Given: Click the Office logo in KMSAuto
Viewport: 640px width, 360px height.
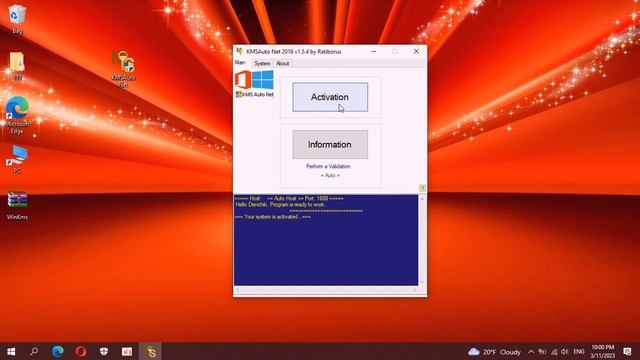Looking at the screenshot, I should click(x=242, y=80).
